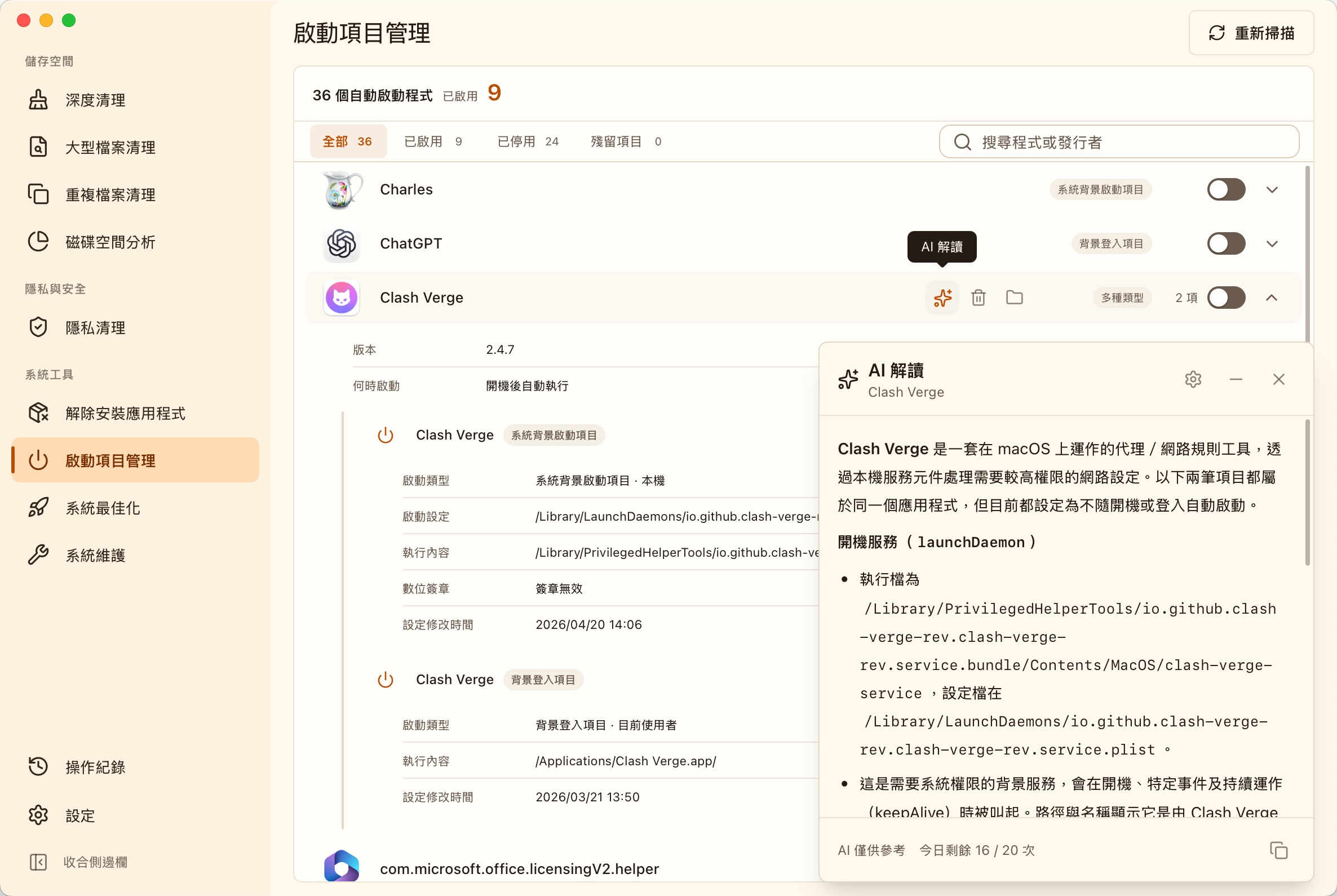Toggle the Charles startup switch
Screen dimensions: 1337x896
click(1226, 190)
